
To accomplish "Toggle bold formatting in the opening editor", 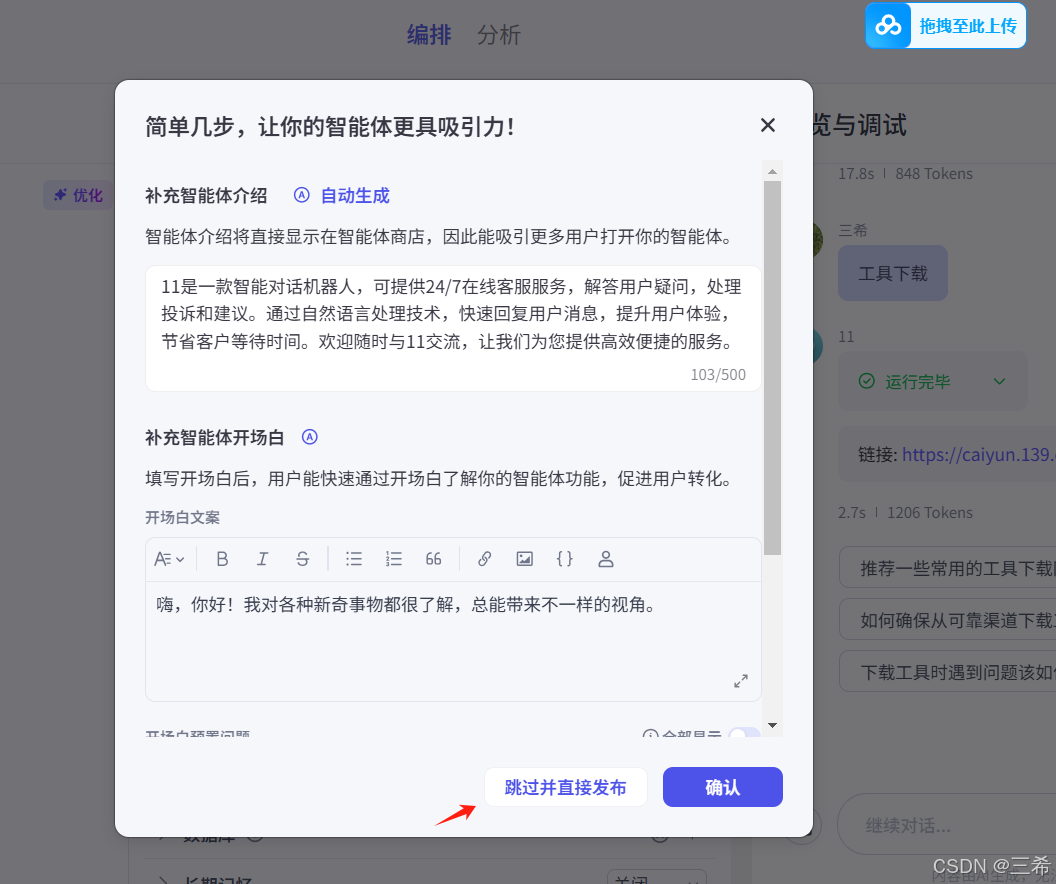I will click(222, 559).
